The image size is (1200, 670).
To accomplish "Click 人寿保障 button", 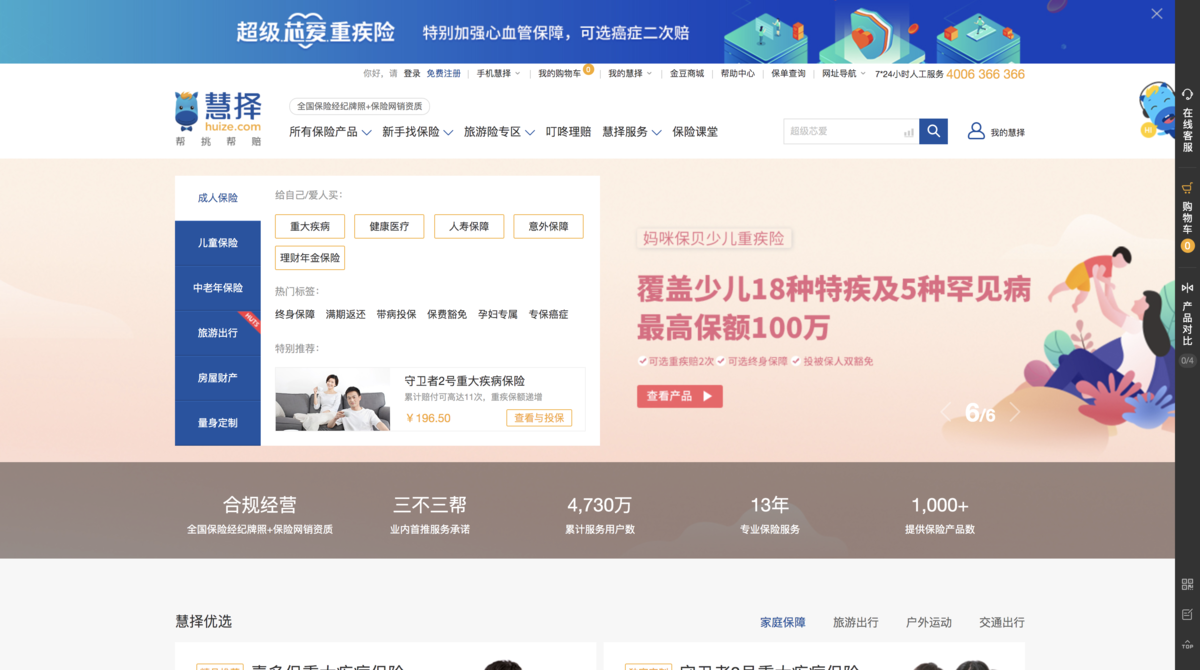I will 469,227.
